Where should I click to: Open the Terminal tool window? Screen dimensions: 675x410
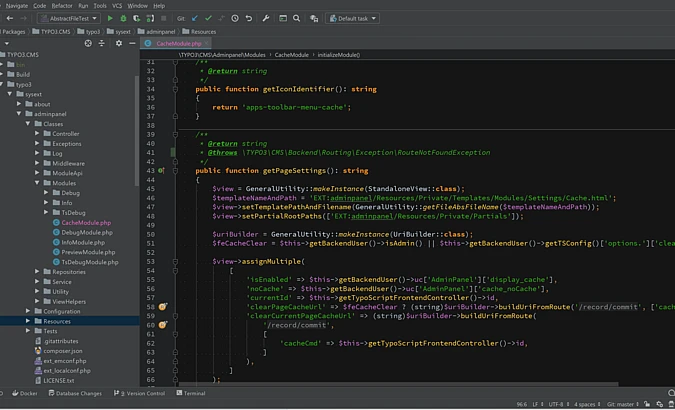[x=190, y=393]
